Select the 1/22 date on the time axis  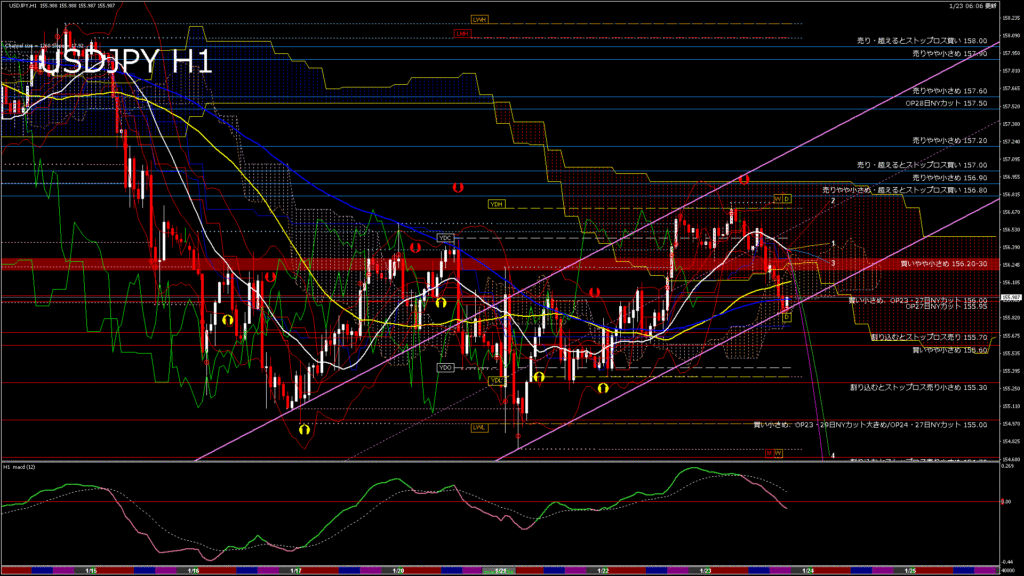(x=603, y=571)
